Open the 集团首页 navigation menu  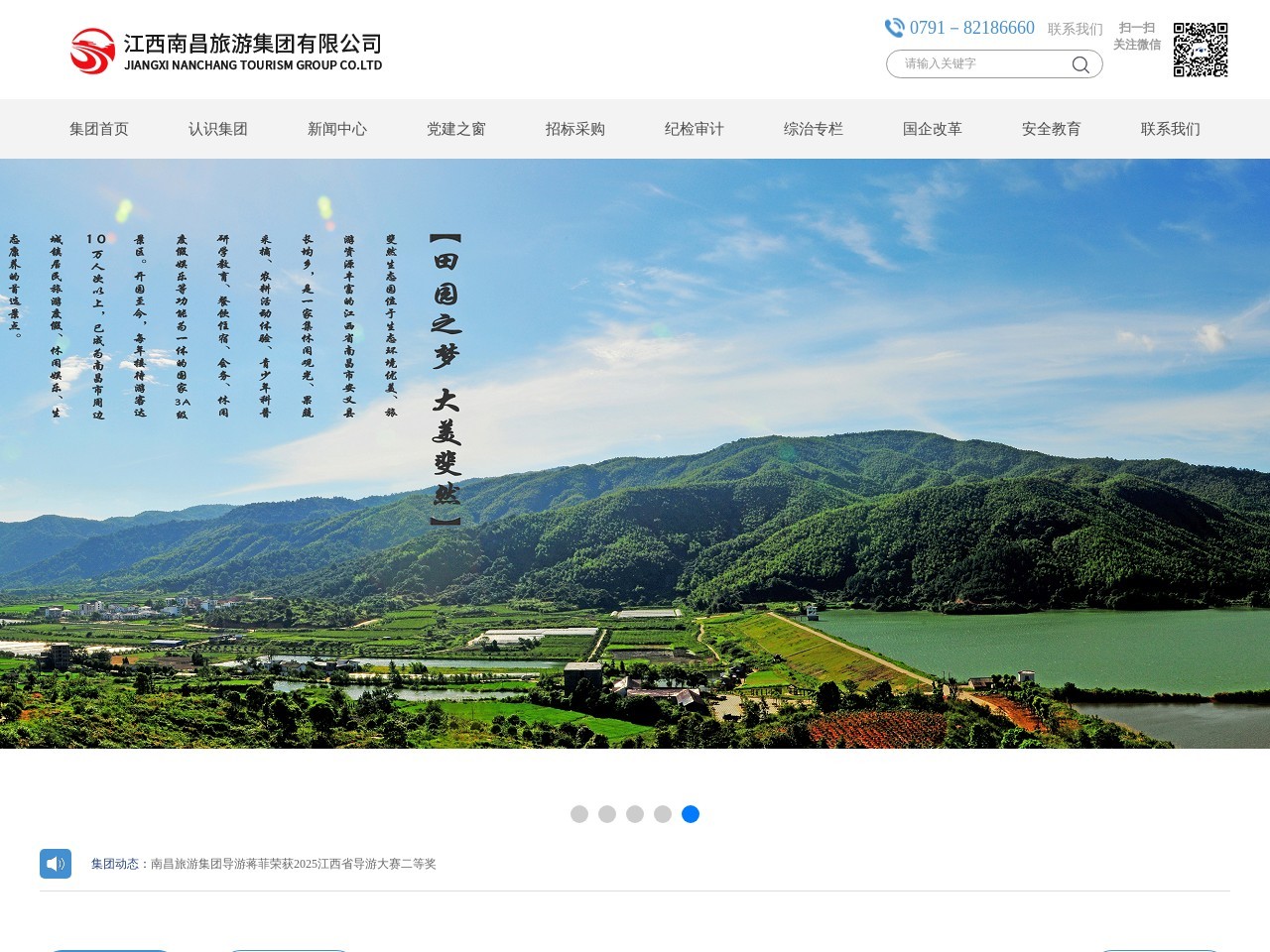click(100, 129)
